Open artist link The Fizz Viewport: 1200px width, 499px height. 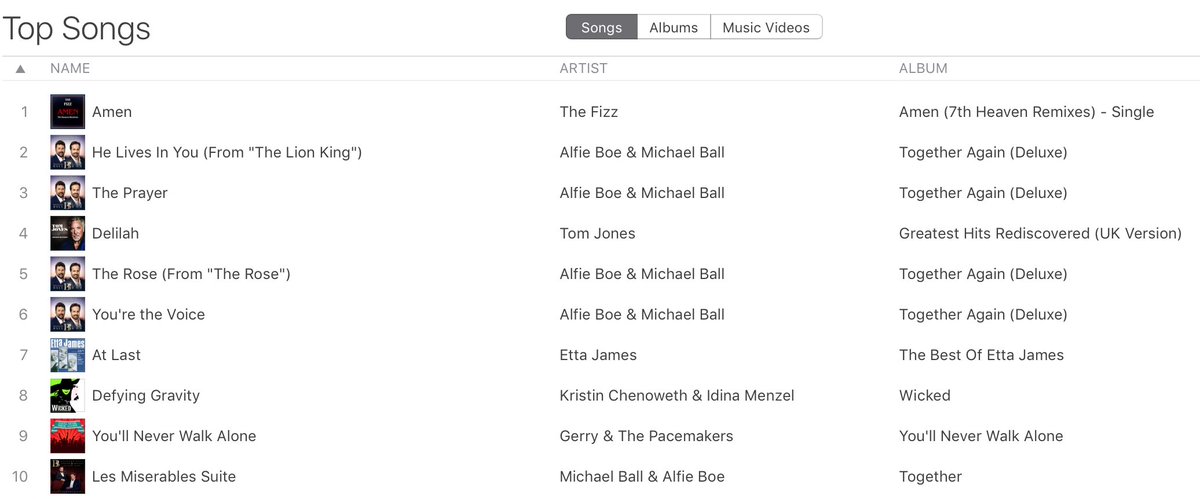pyautogui.click(x=589, y=112)
